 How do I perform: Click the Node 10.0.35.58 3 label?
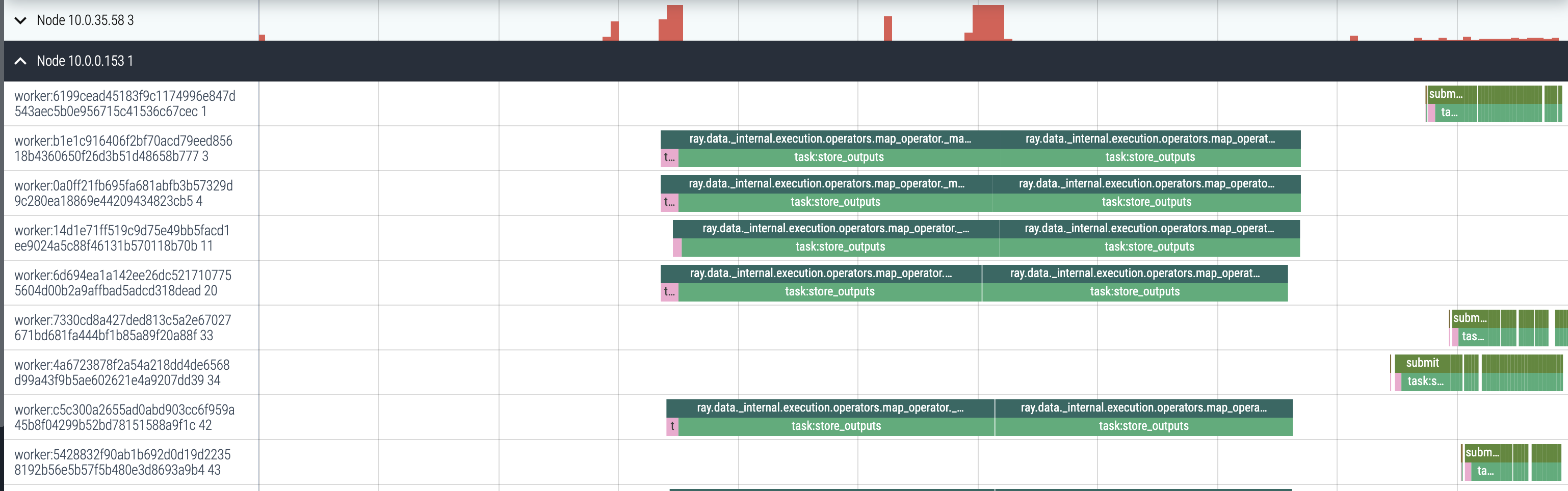click(85, 20)
